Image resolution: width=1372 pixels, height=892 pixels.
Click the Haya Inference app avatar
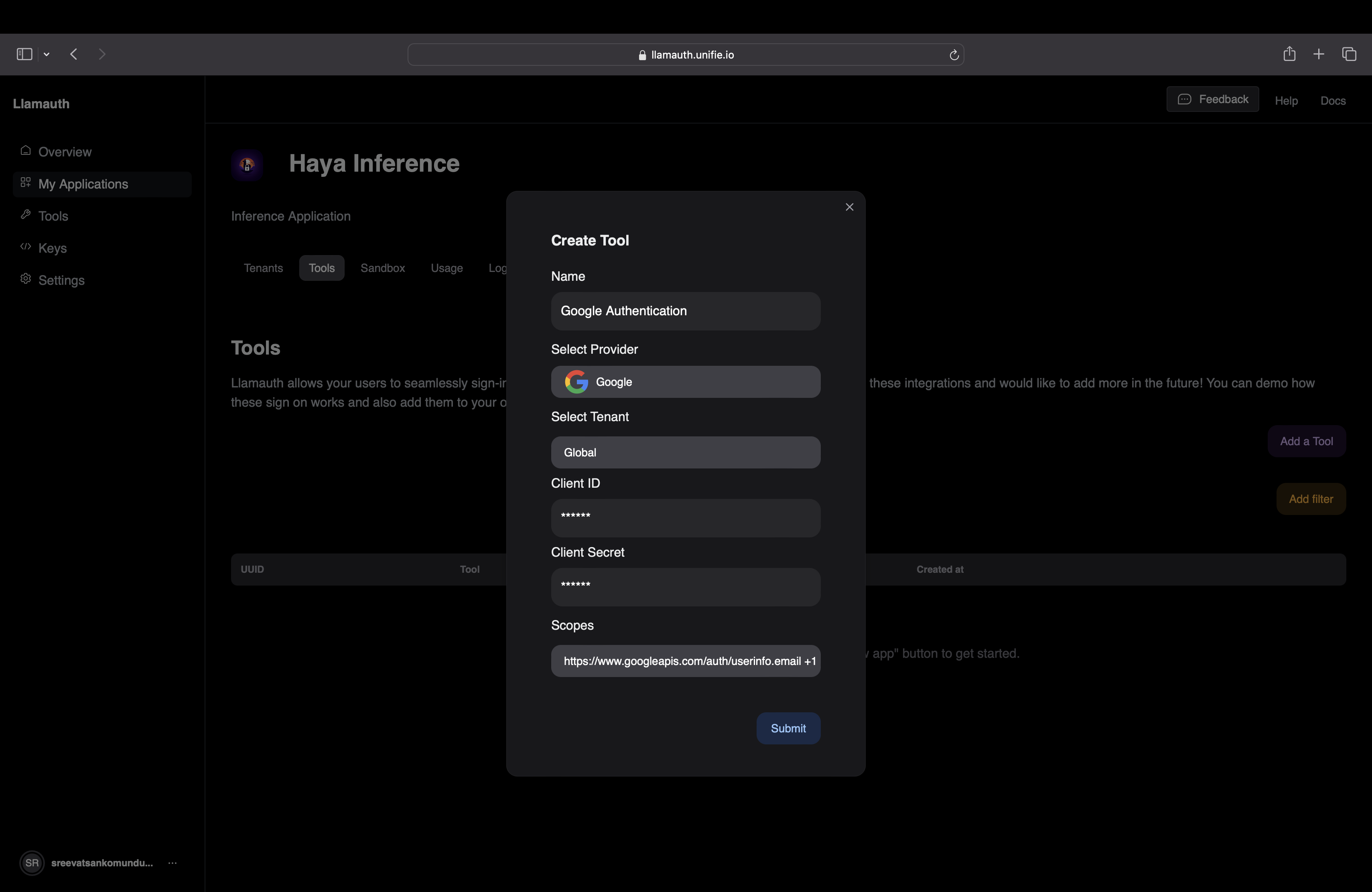[x=247, y=165]
